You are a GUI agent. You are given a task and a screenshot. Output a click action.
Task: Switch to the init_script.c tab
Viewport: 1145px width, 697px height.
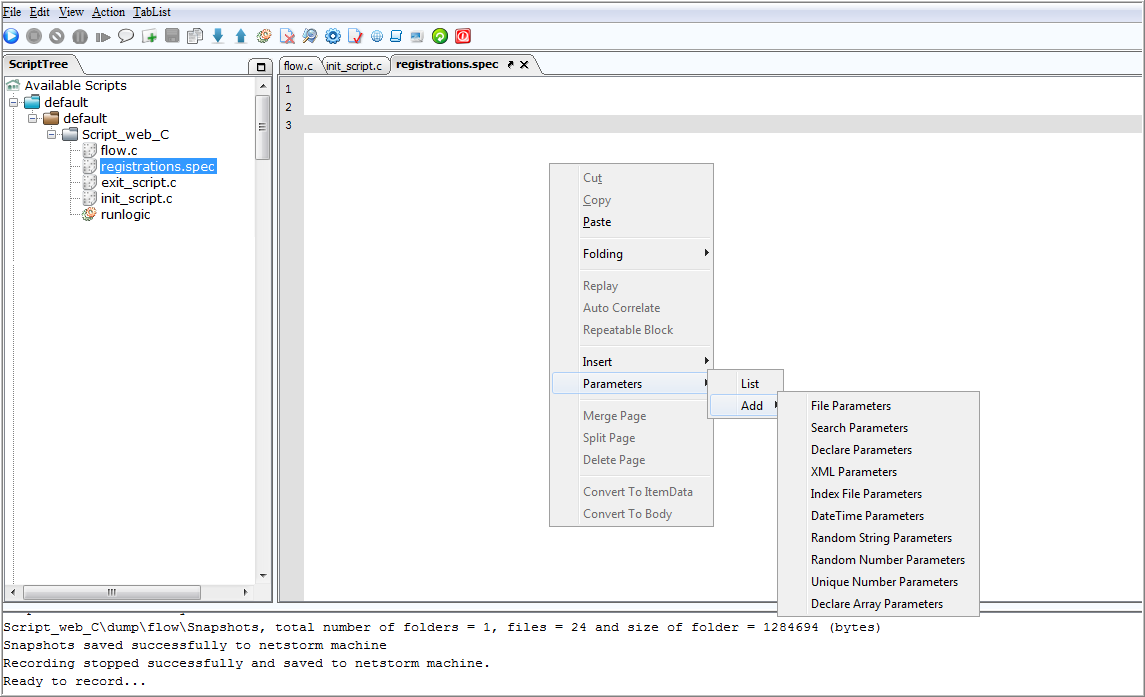354,66
